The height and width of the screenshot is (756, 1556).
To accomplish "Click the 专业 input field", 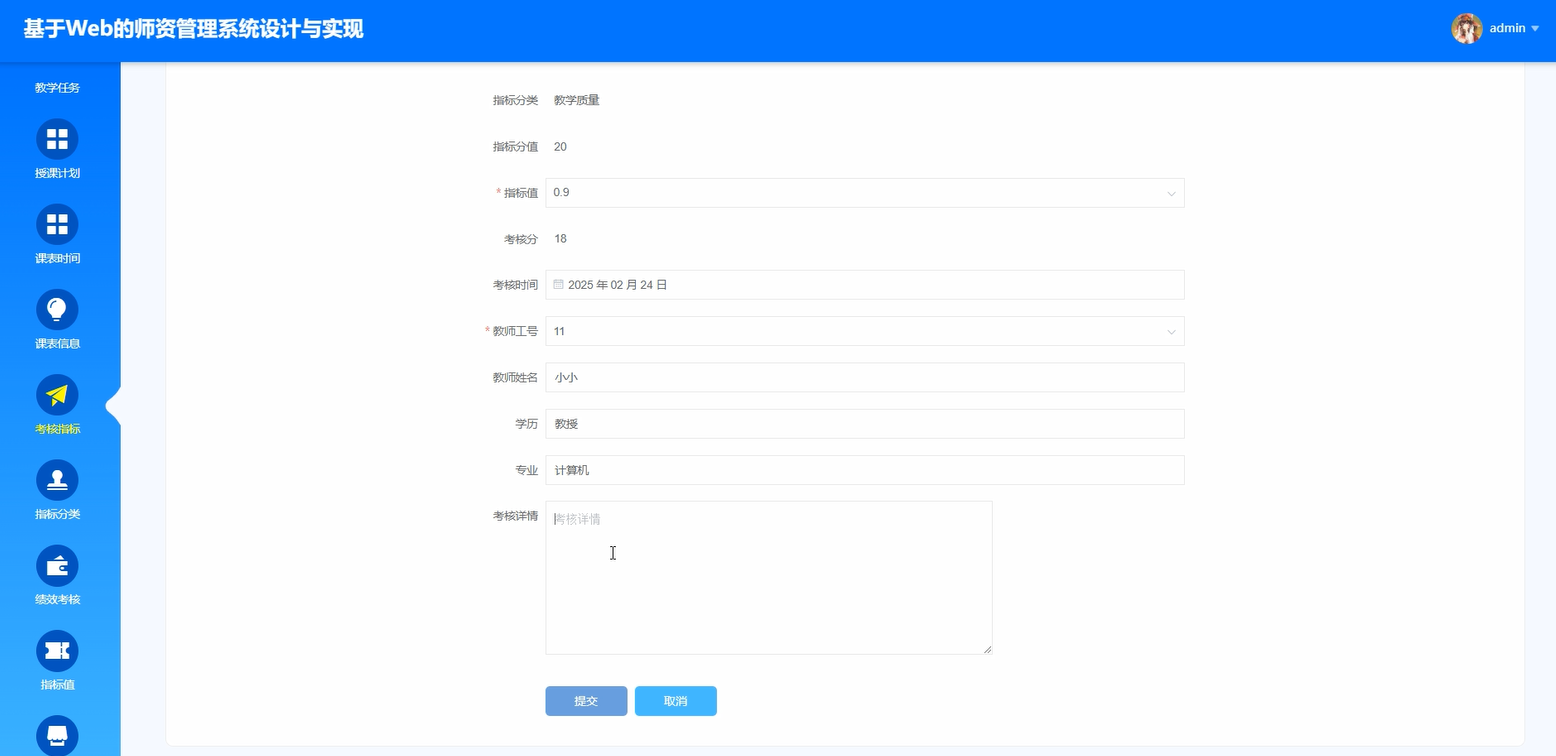I will pyautogui.click(x=865, y=470).
